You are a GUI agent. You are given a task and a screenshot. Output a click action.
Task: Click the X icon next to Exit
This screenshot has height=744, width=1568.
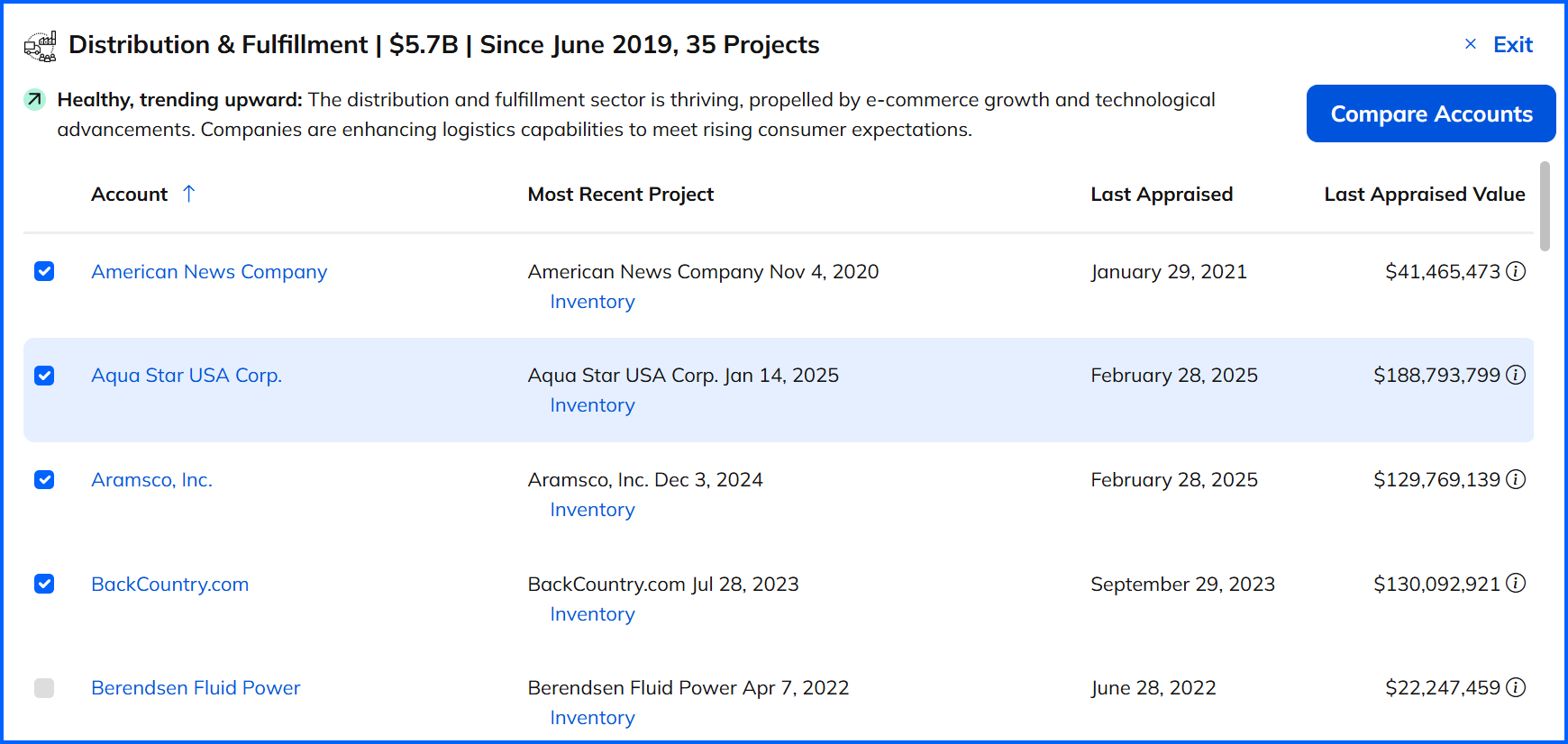1471,44
